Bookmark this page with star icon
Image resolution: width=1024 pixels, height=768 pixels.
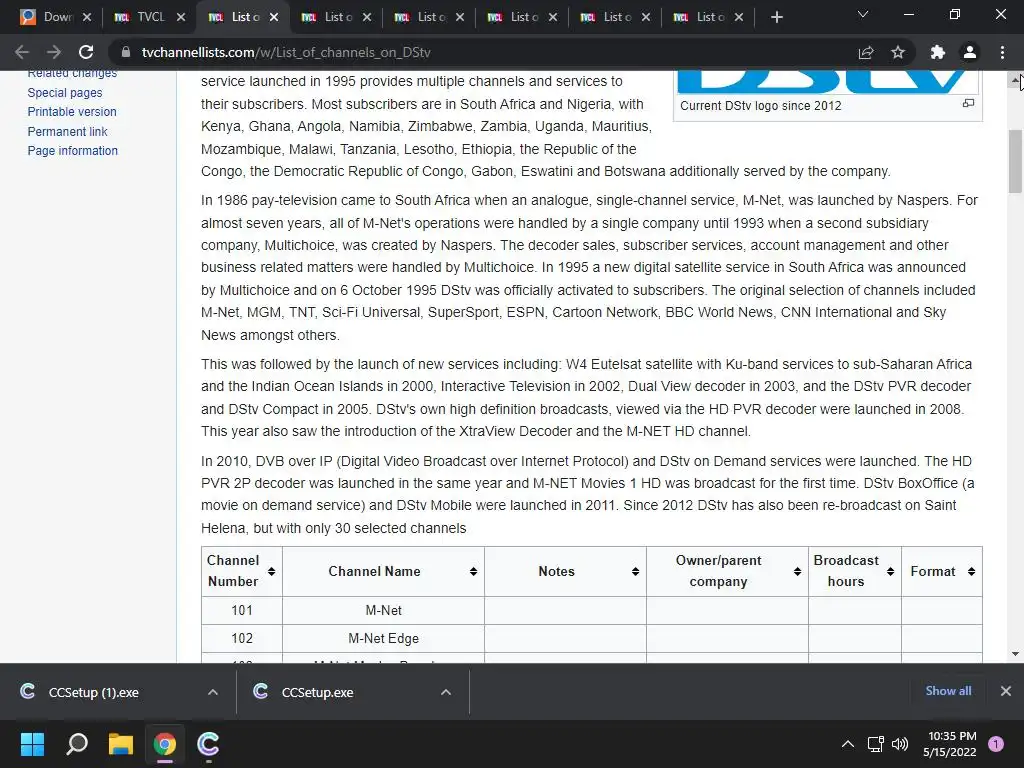[x=898, y=52]
